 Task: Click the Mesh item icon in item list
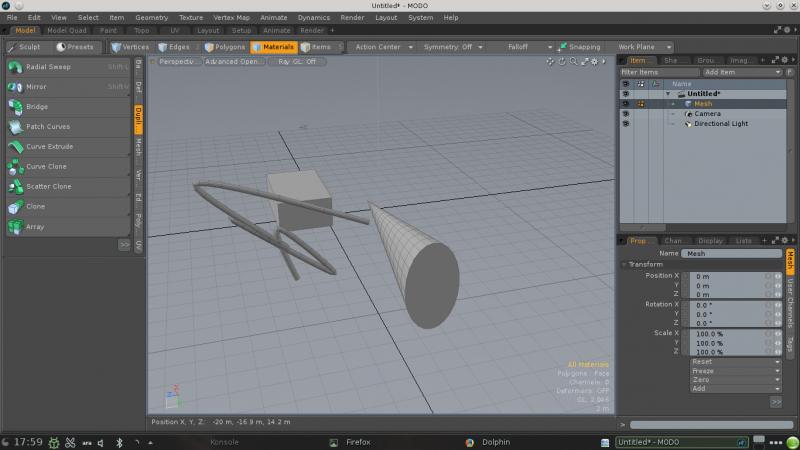(688, 104)
